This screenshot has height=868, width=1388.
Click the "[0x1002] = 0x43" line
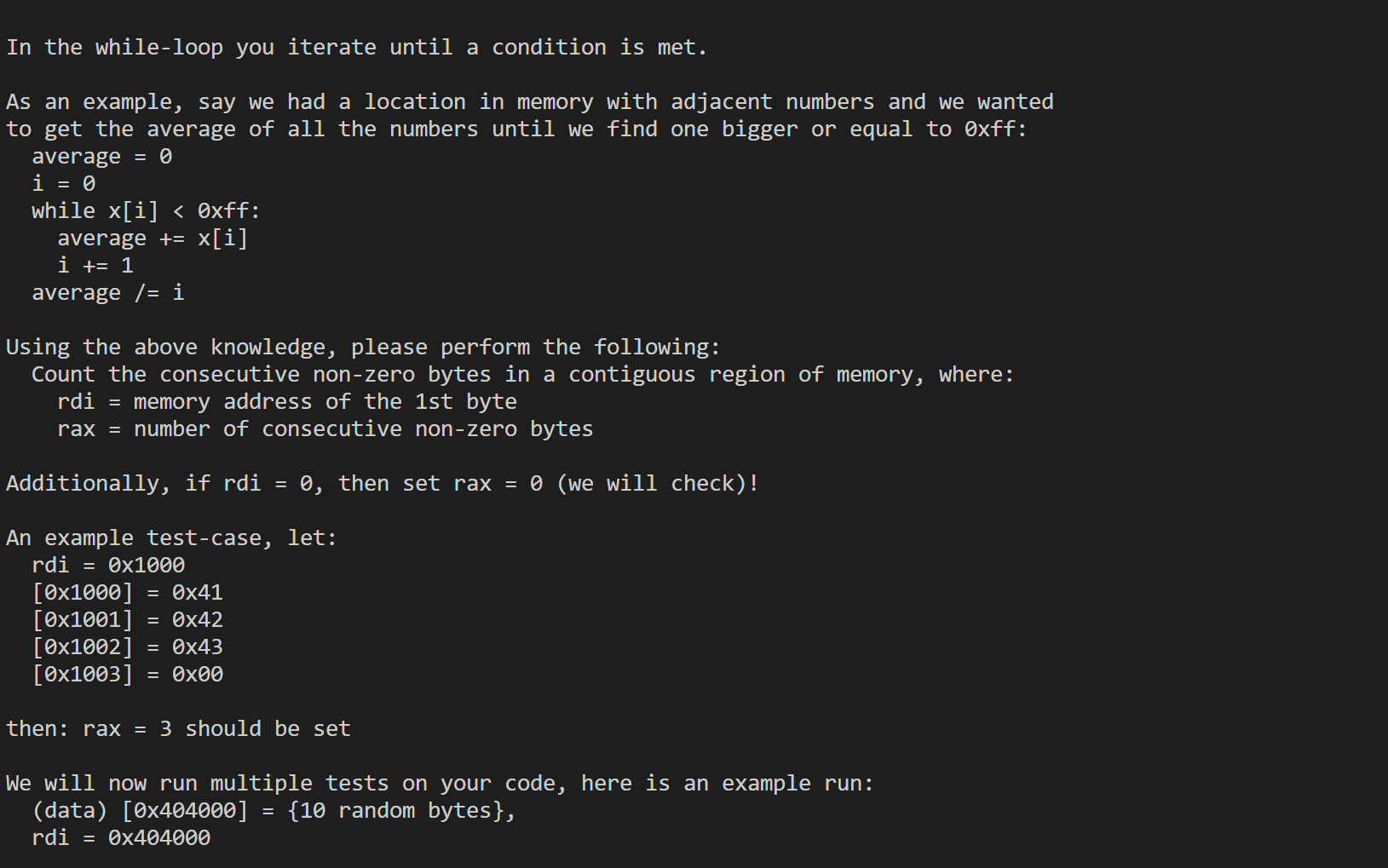pyautogui.click(x=127, y=647)
